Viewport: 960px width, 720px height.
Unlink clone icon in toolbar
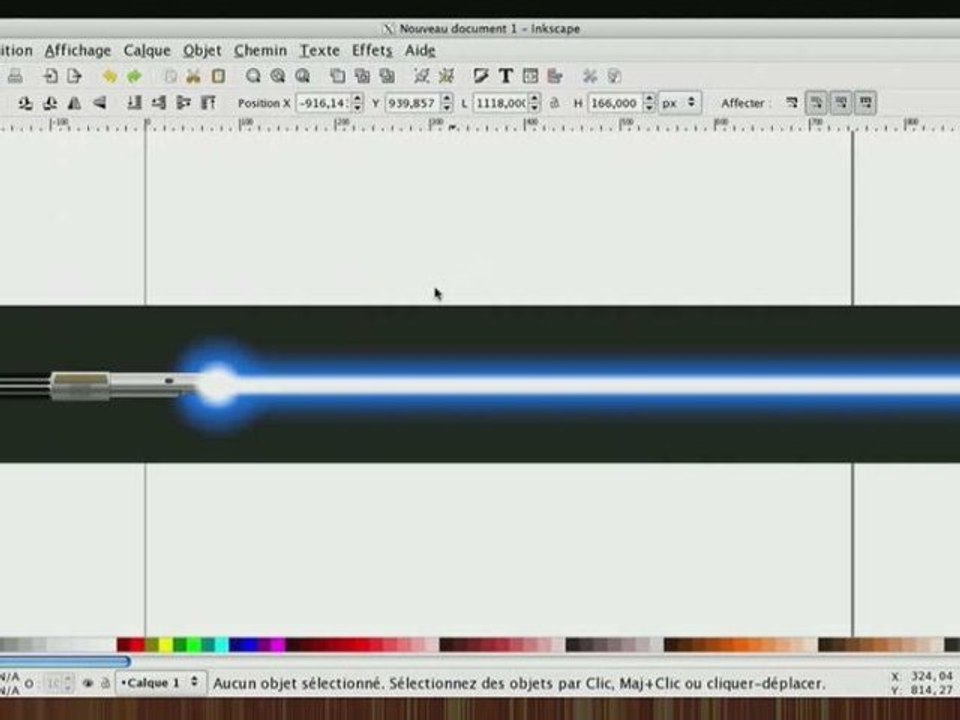coord(386,76)
